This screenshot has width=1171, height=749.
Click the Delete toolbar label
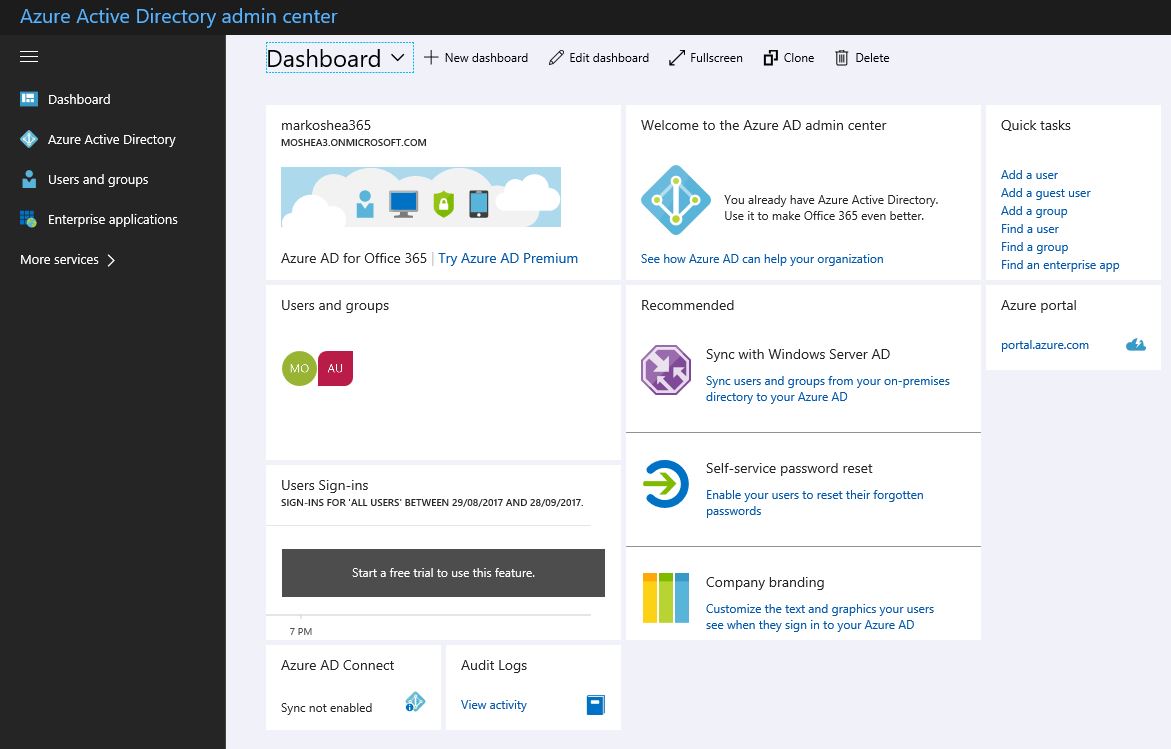coord(872,58)
